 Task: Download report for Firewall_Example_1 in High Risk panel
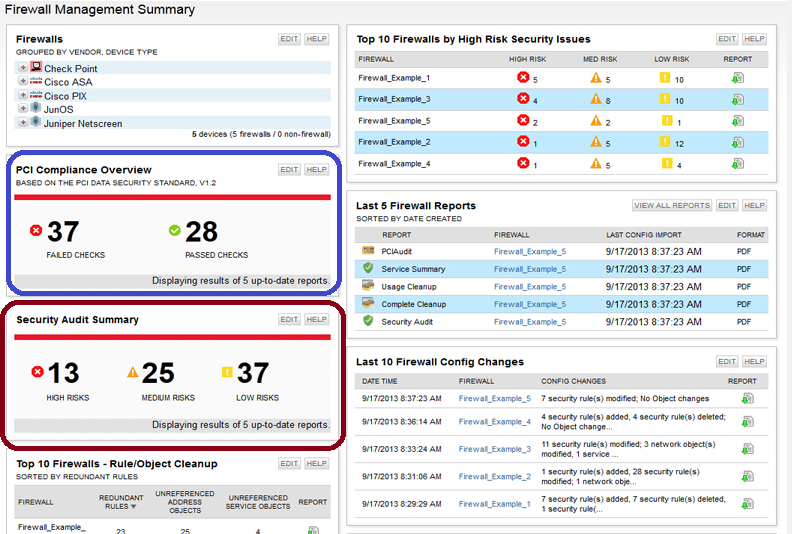(738, 78)
